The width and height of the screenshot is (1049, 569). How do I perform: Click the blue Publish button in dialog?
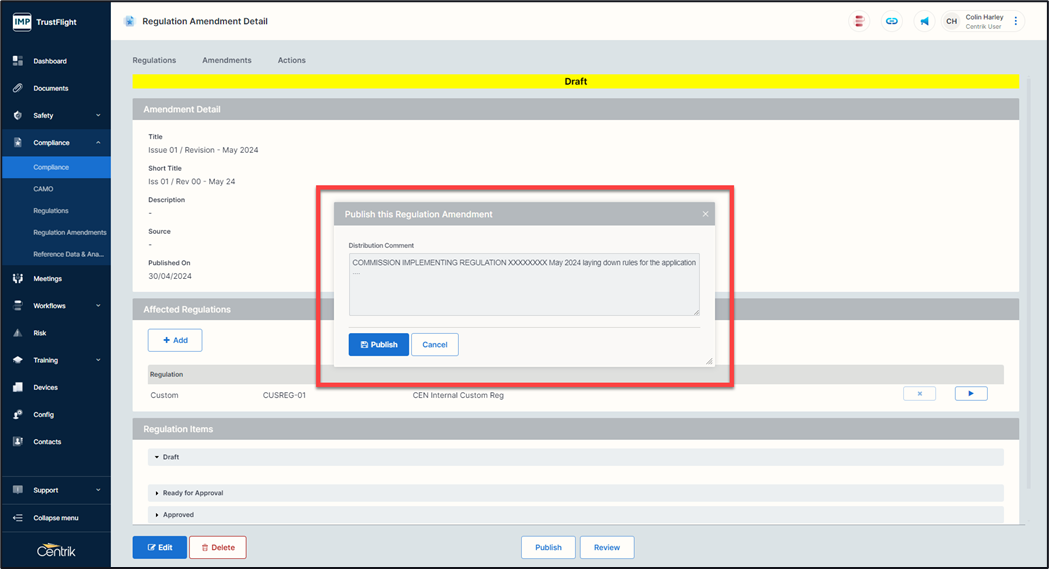(x=378, y=344)
